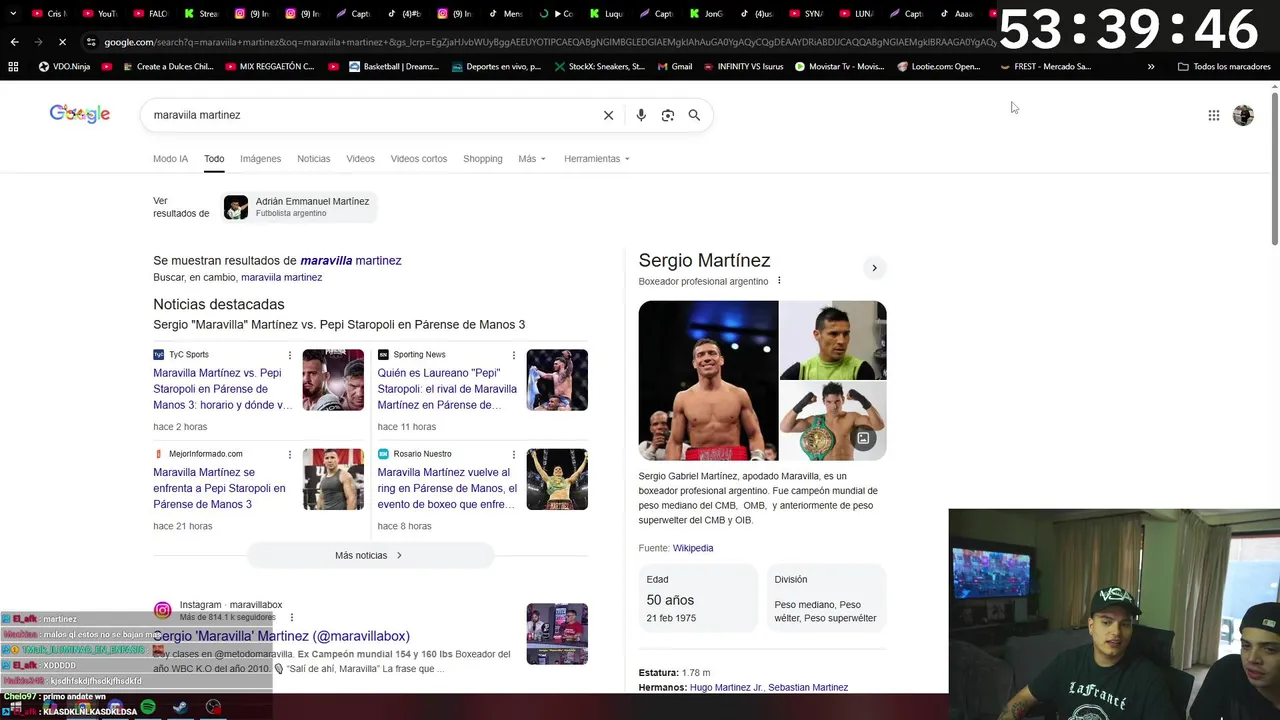Open the FREST - Mercado bookmark
Screen dimensions: 1280x720
[x=1045, y=67]
